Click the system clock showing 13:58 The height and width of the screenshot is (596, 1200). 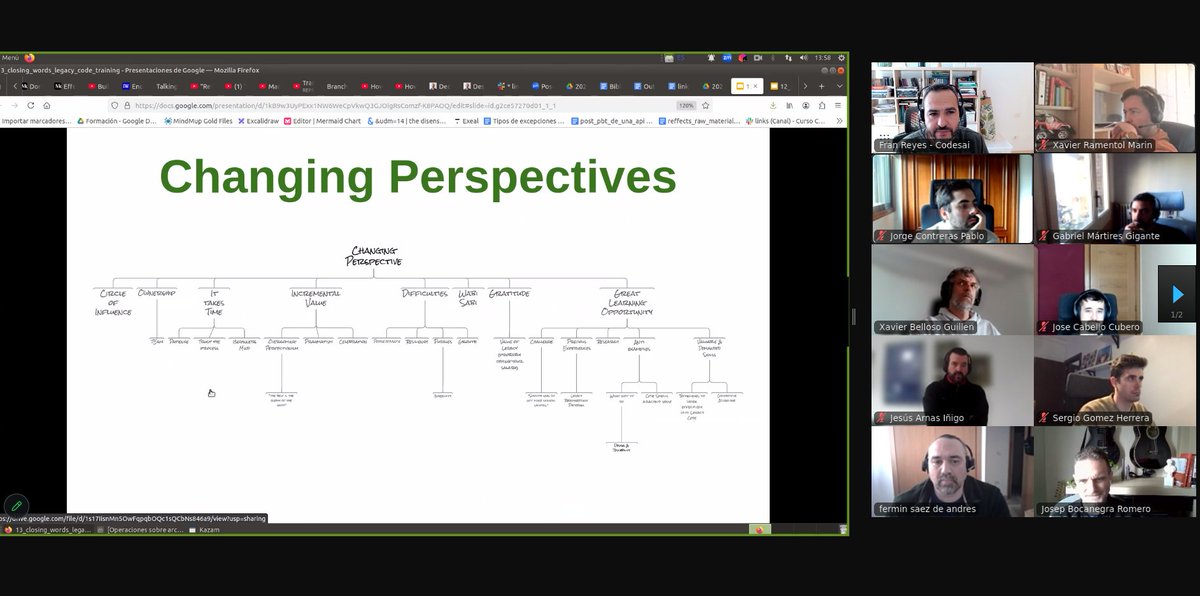tap(822, 57)
